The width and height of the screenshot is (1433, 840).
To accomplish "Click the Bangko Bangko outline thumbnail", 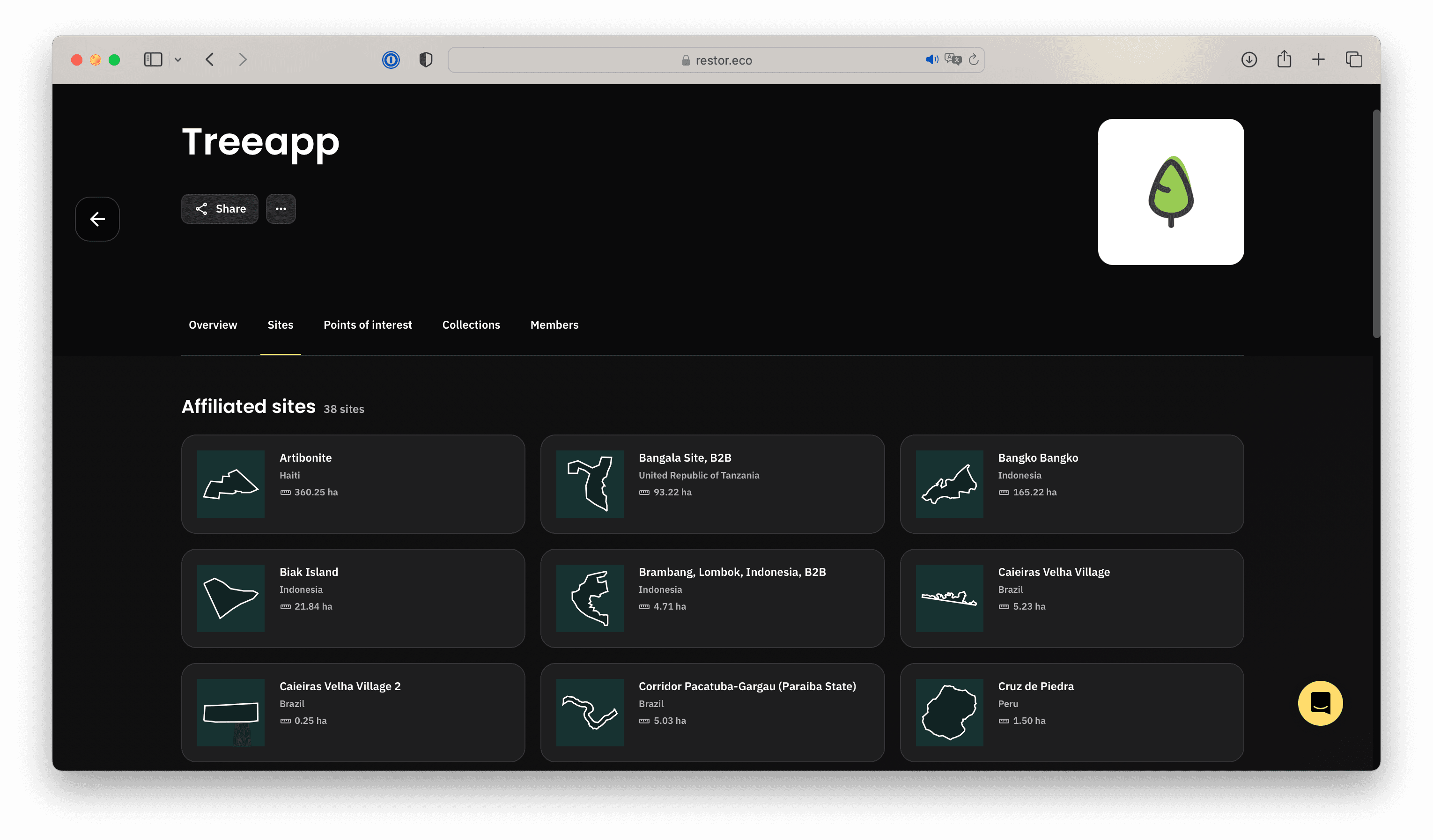I will click(949, 484).
